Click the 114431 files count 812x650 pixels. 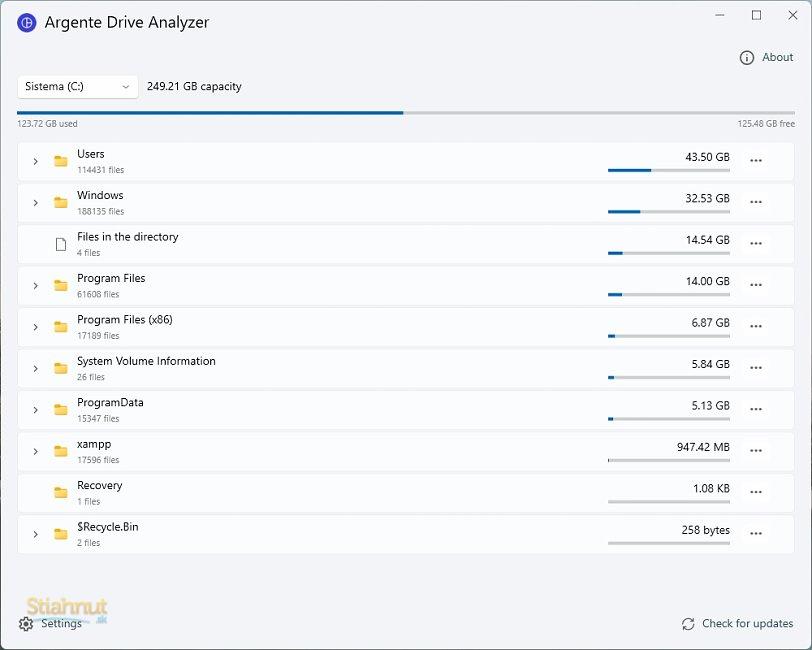100,170
